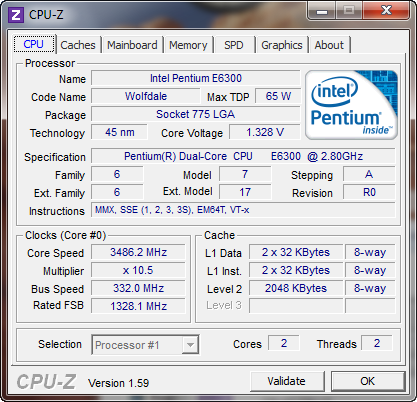
Task: Select the Memory tab
Action: tap(188, 45)
